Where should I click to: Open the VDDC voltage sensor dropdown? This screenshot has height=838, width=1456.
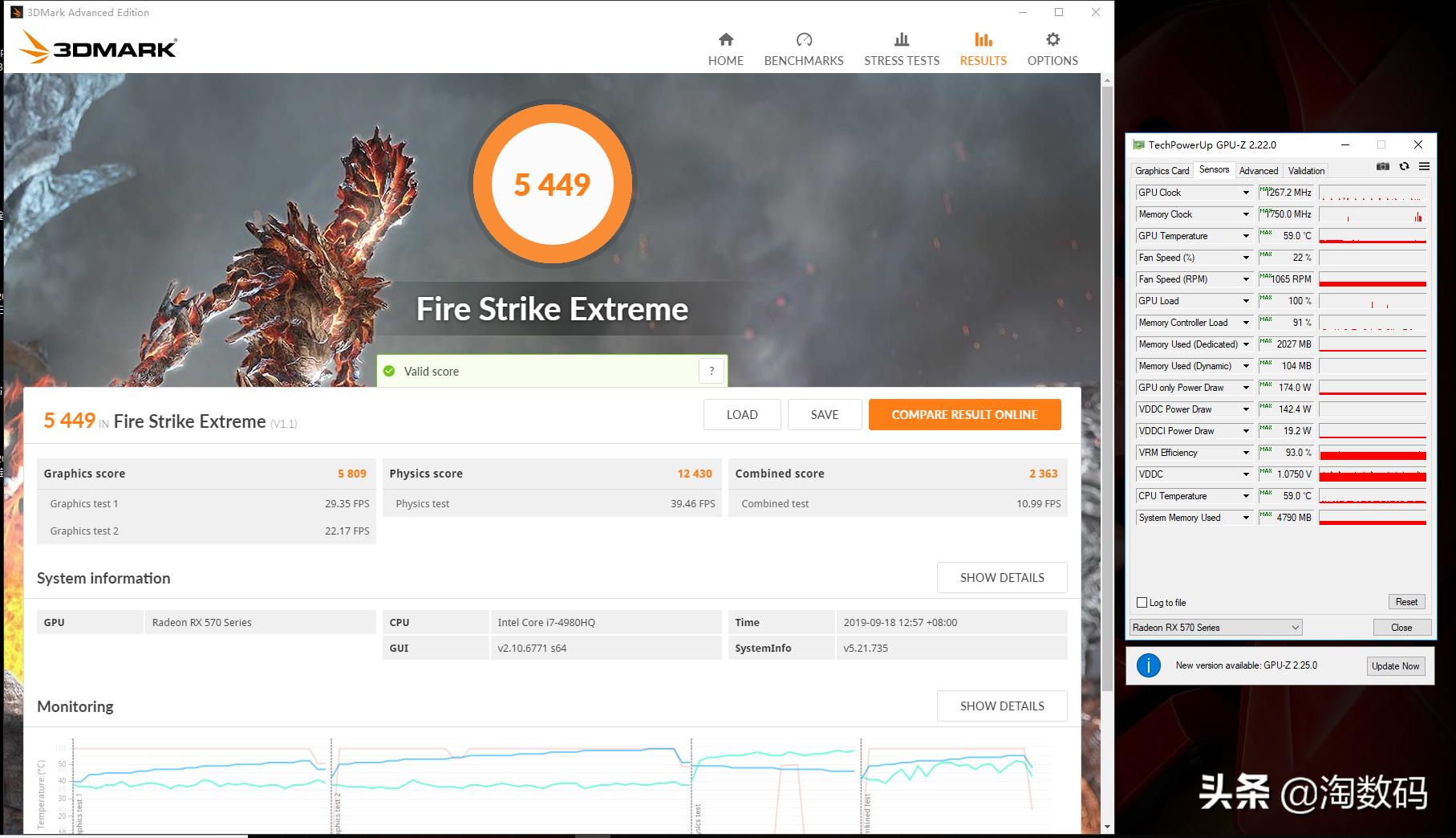point(1246,474)
